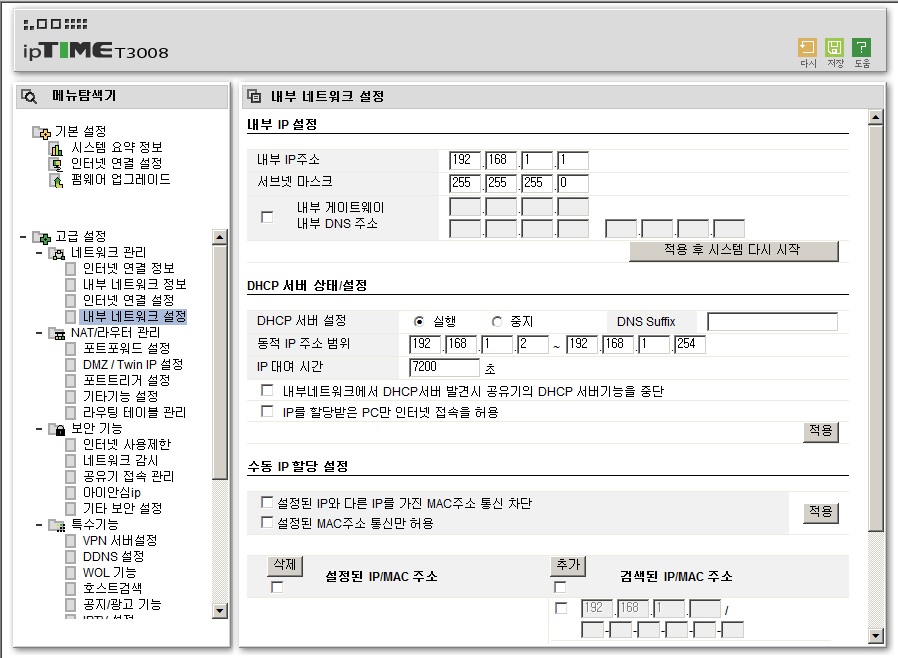Open the 도움 (help) icon
The width and height of the screenshot is (898, 658).
861,47
